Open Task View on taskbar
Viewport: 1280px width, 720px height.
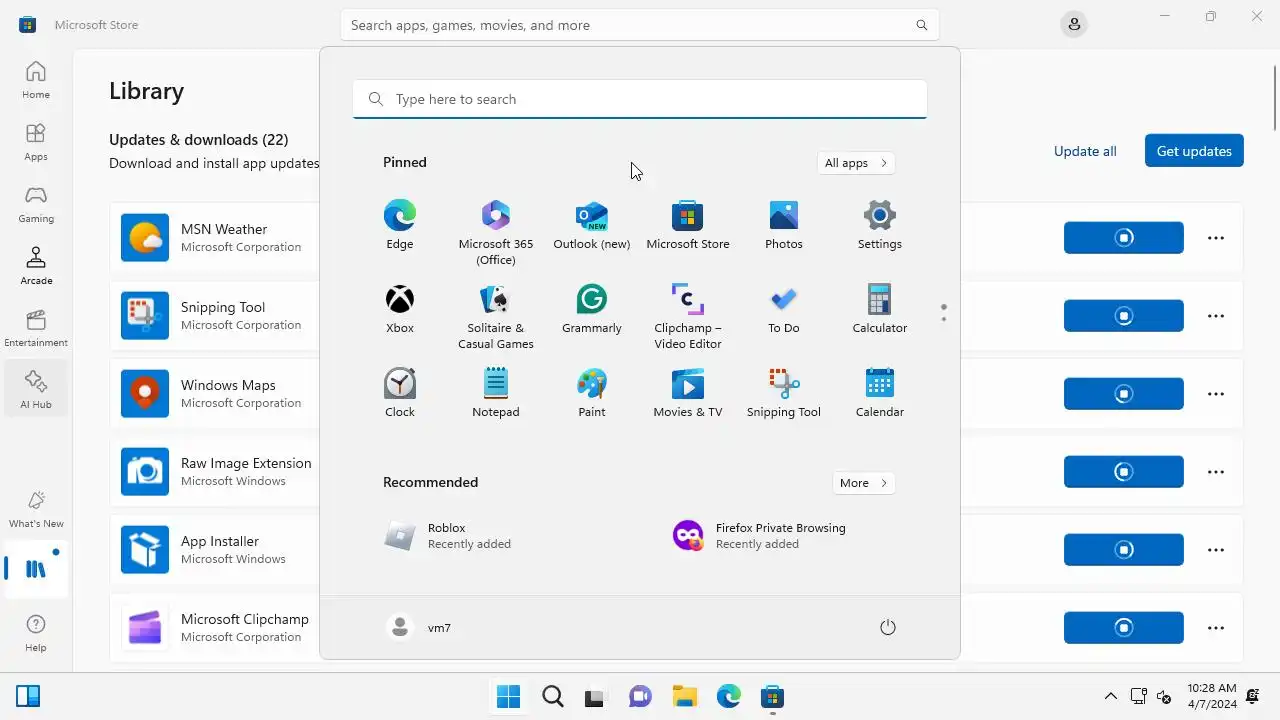tap(596, 696)
